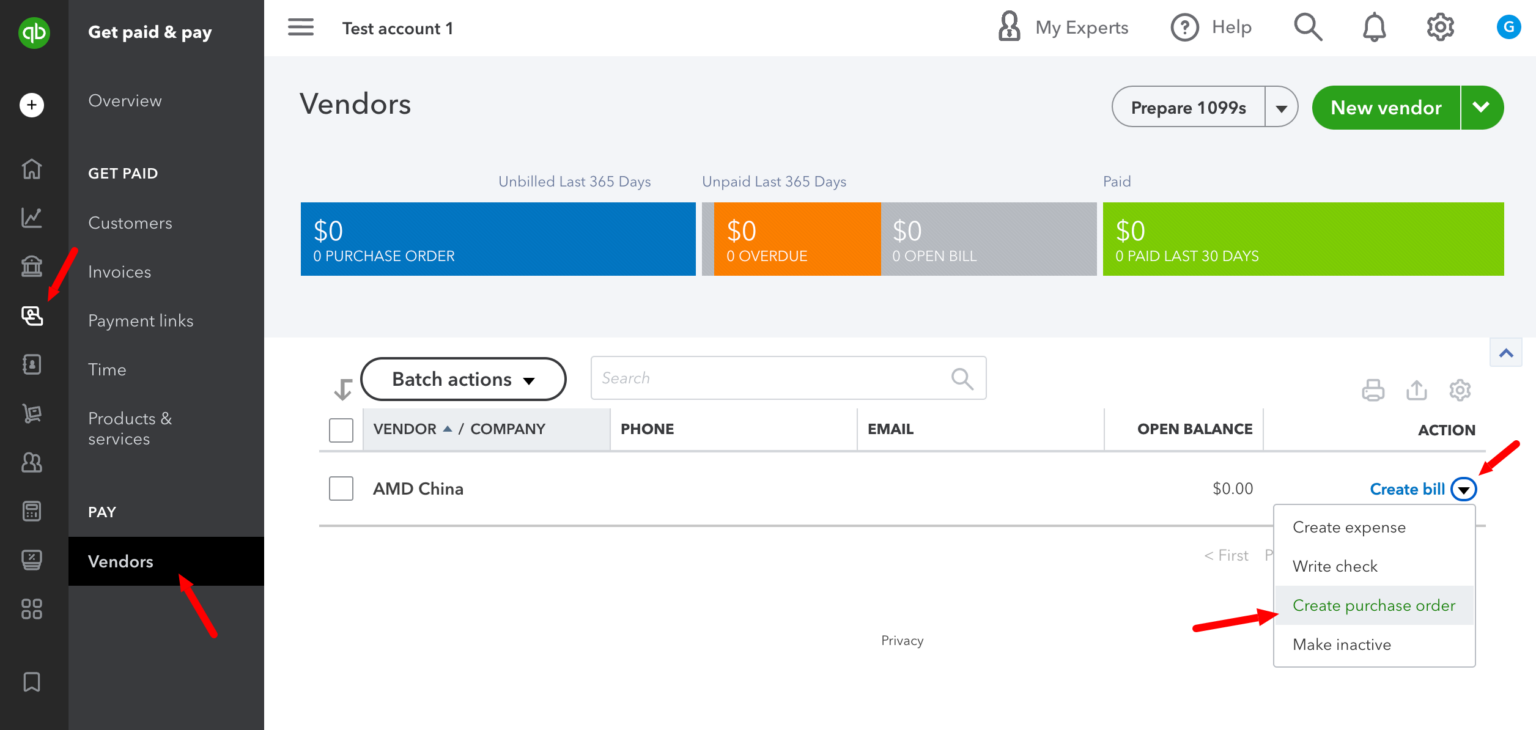Open the dropdown arrow beside Prepare 1099s

point(1282,107)
